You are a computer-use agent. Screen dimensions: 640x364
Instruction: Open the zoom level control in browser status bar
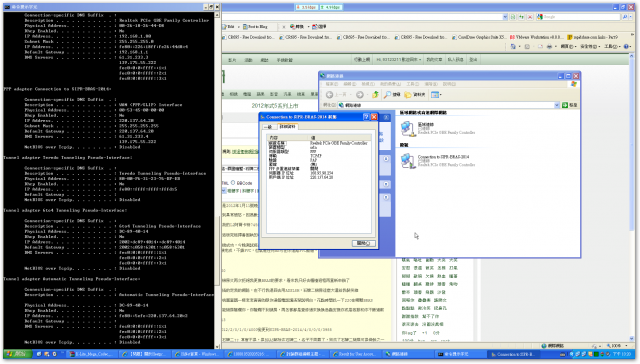coord(618,346)
